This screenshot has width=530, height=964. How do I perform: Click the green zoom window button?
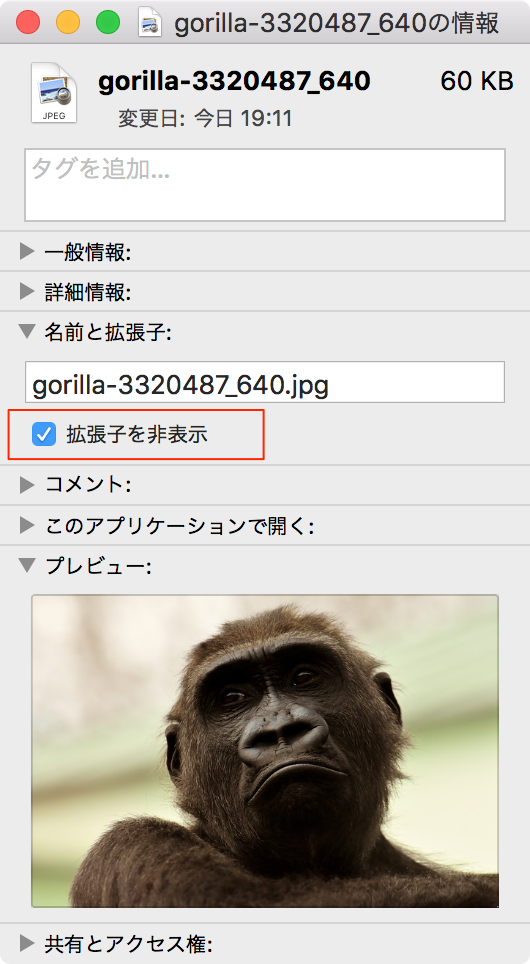108,23
